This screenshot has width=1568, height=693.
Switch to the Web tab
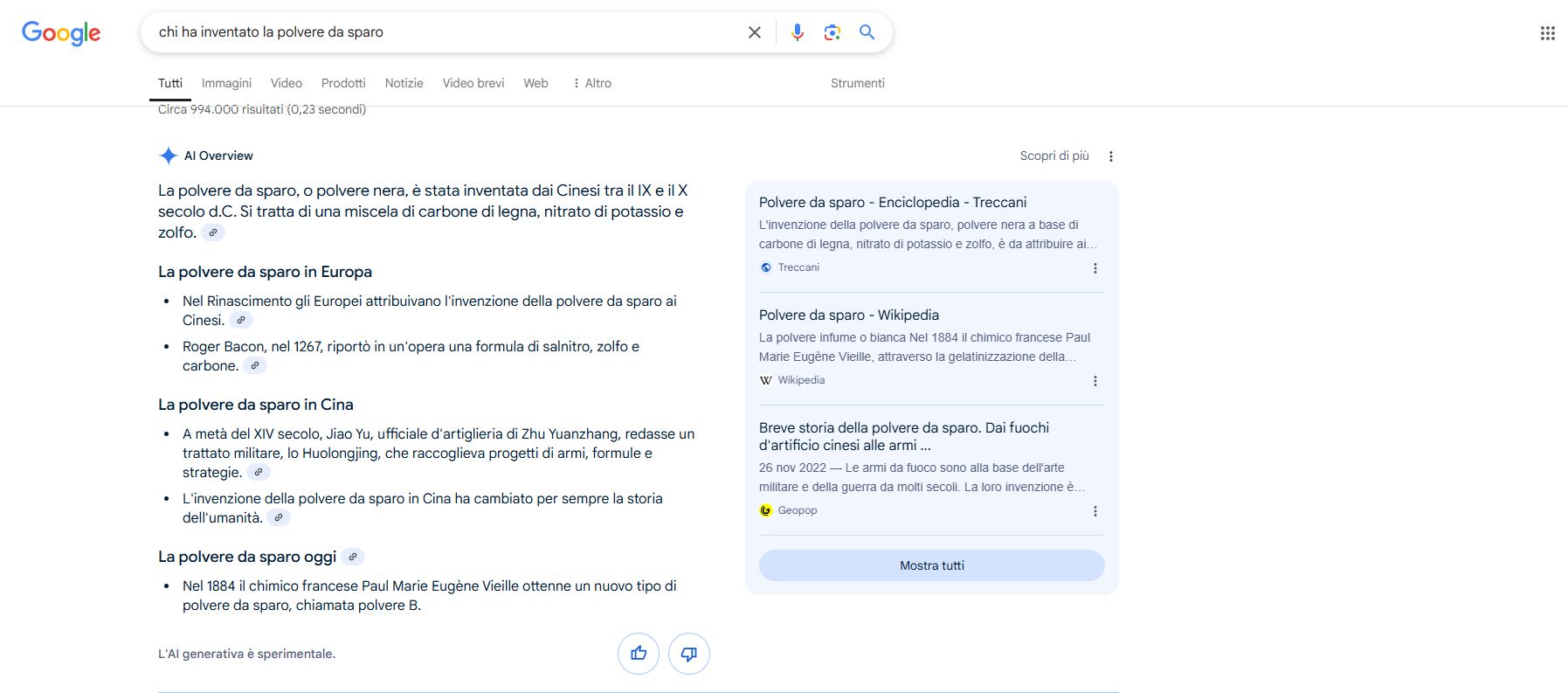click(x=535, y=83)
